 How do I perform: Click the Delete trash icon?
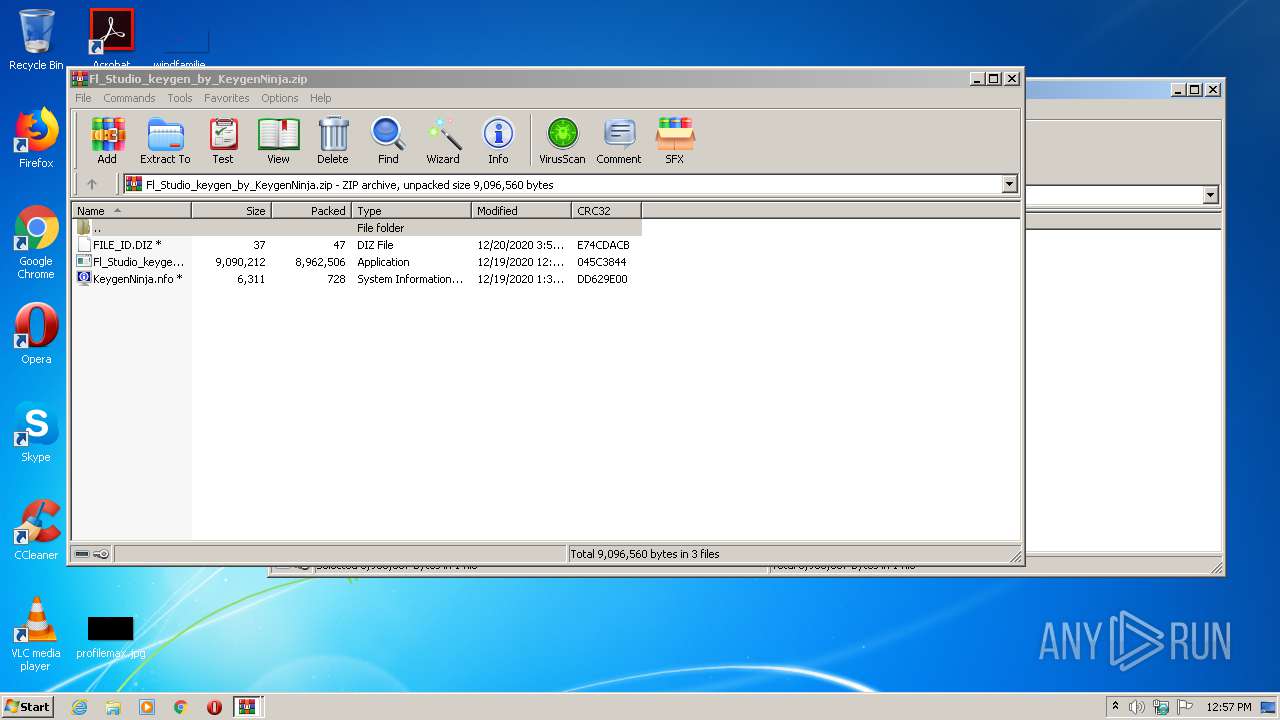point(333,141)
